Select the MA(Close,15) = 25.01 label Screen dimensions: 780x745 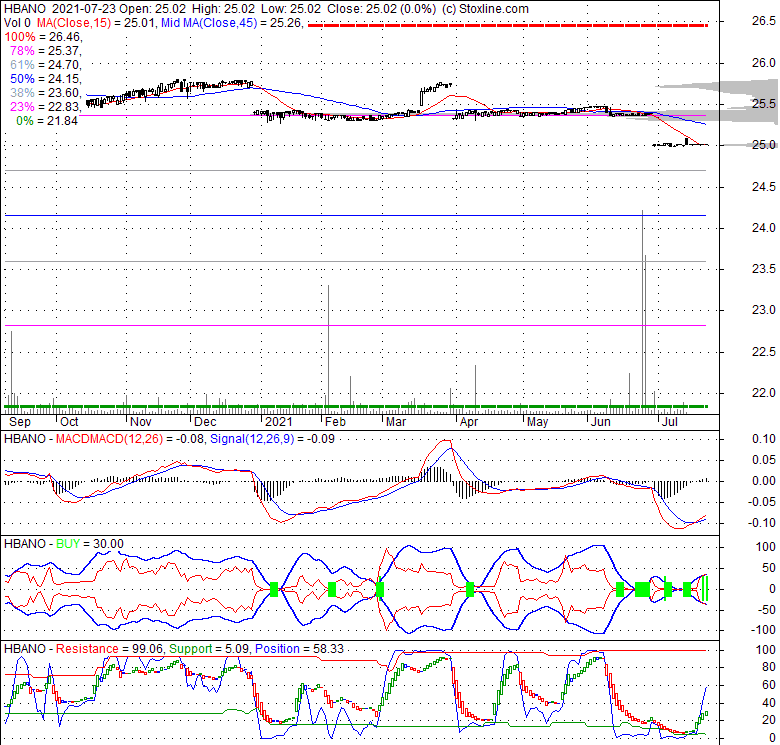pos(96,23)
